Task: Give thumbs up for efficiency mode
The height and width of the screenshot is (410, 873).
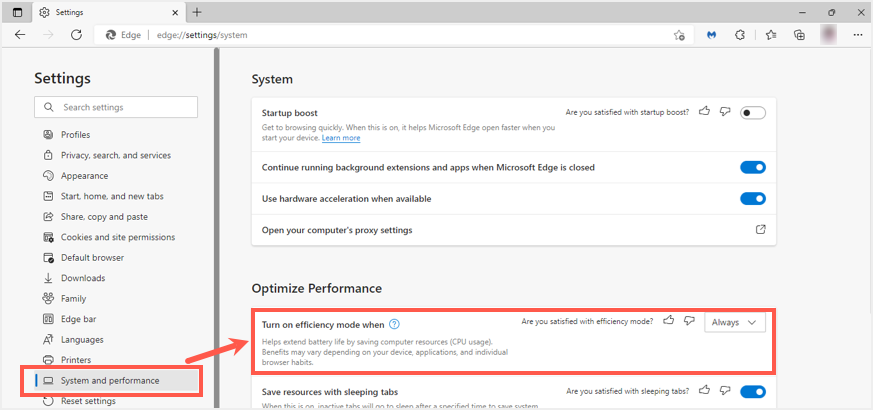Action: tap(669, 320)
